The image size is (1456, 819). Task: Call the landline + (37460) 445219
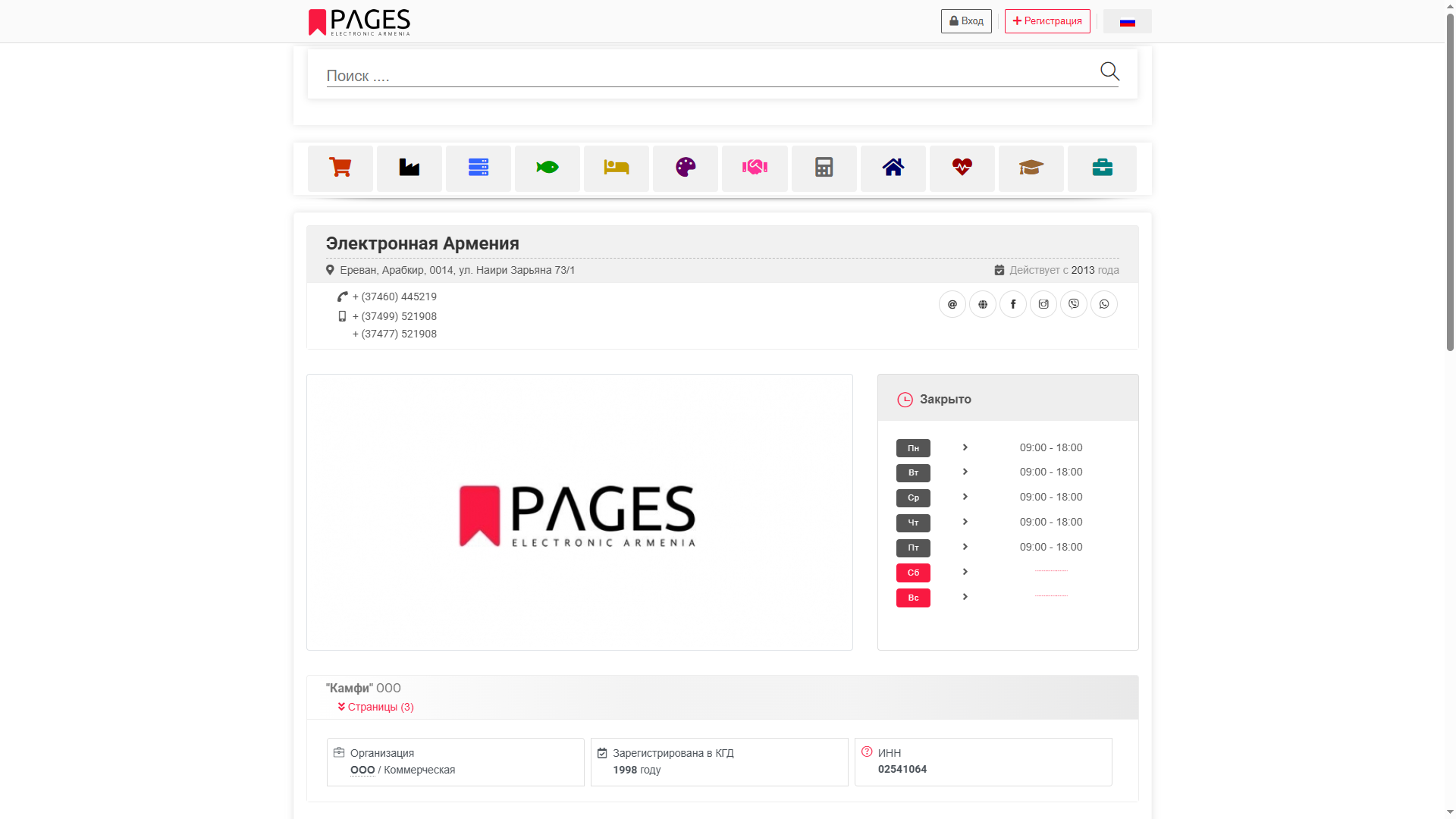(394, 297)
